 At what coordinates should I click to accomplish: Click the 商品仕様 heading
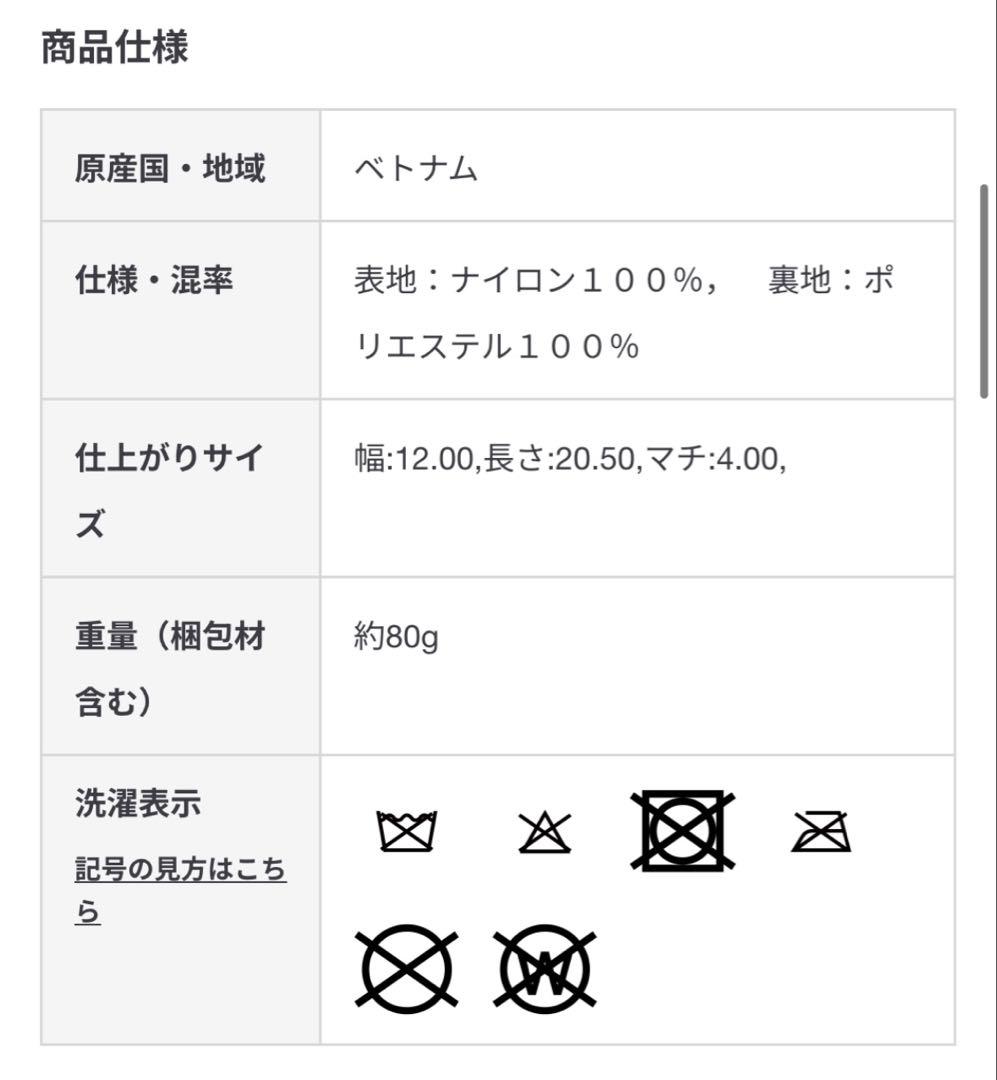coord(114,48)
